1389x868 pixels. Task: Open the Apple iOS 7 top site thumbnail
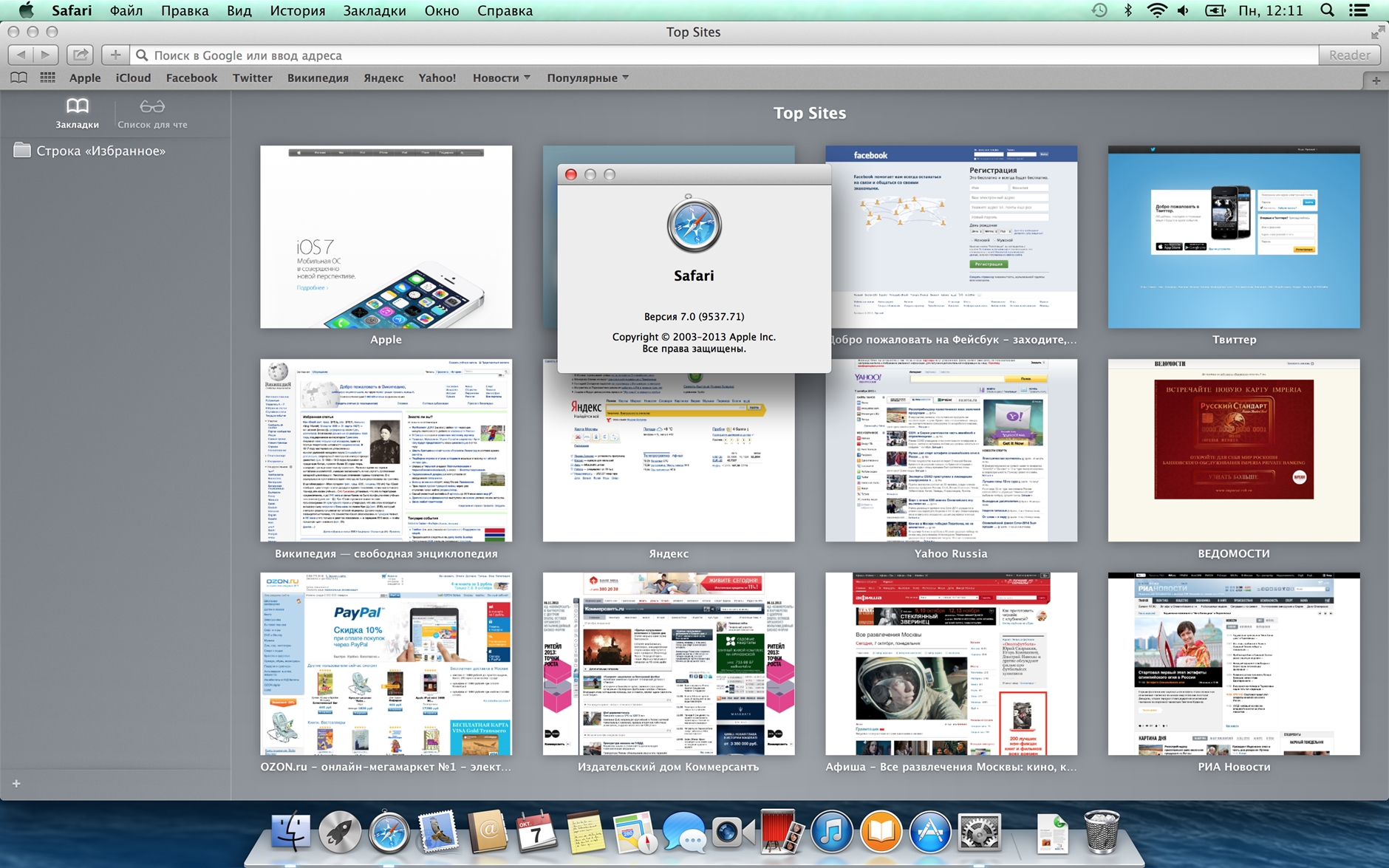coord(386,236)
